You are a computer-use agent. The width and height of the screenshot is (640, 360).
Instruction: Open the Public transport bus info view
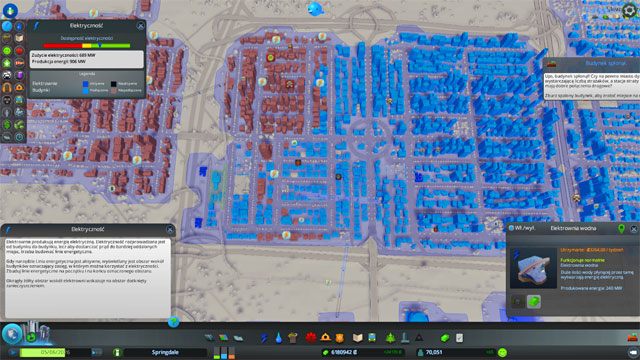click(x=19, y=100)
